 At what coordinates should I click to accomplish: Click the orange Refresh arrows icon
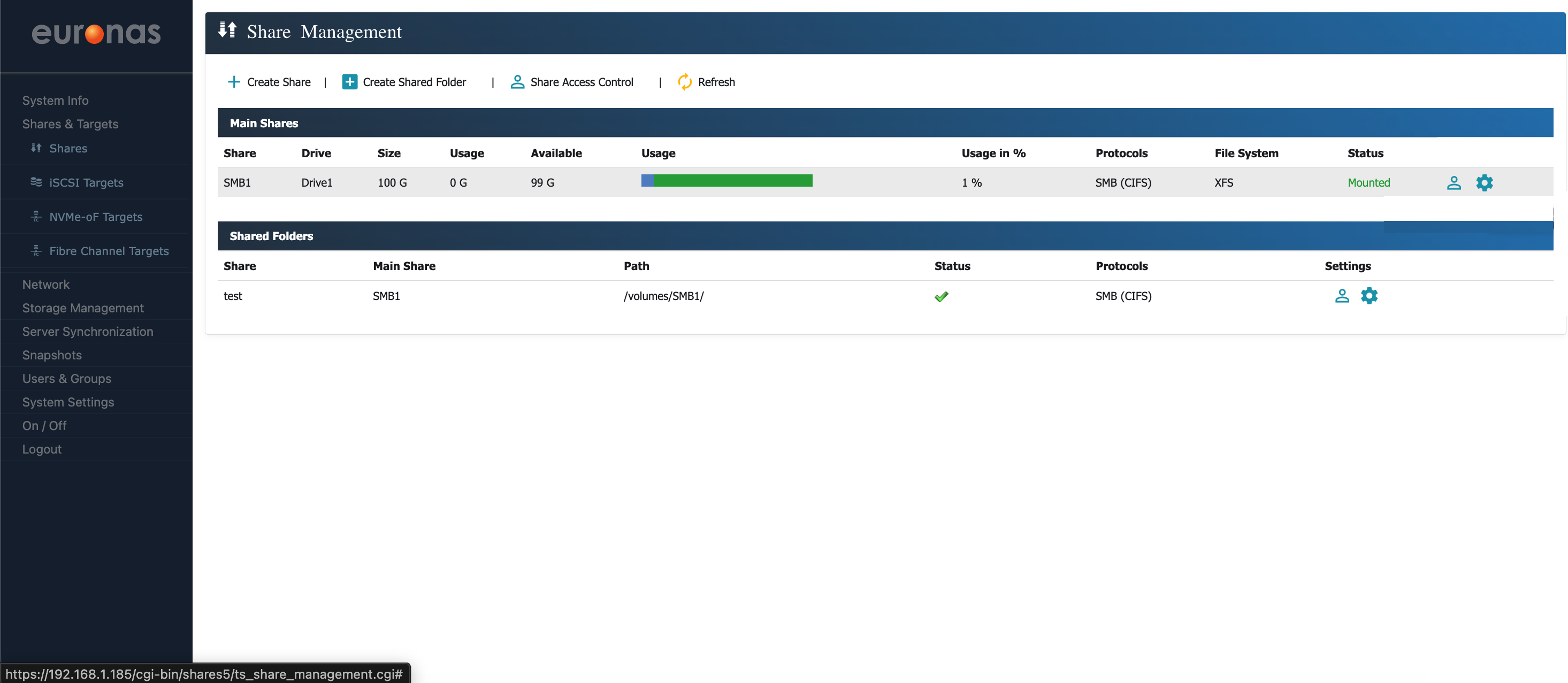tap(685, 82)
